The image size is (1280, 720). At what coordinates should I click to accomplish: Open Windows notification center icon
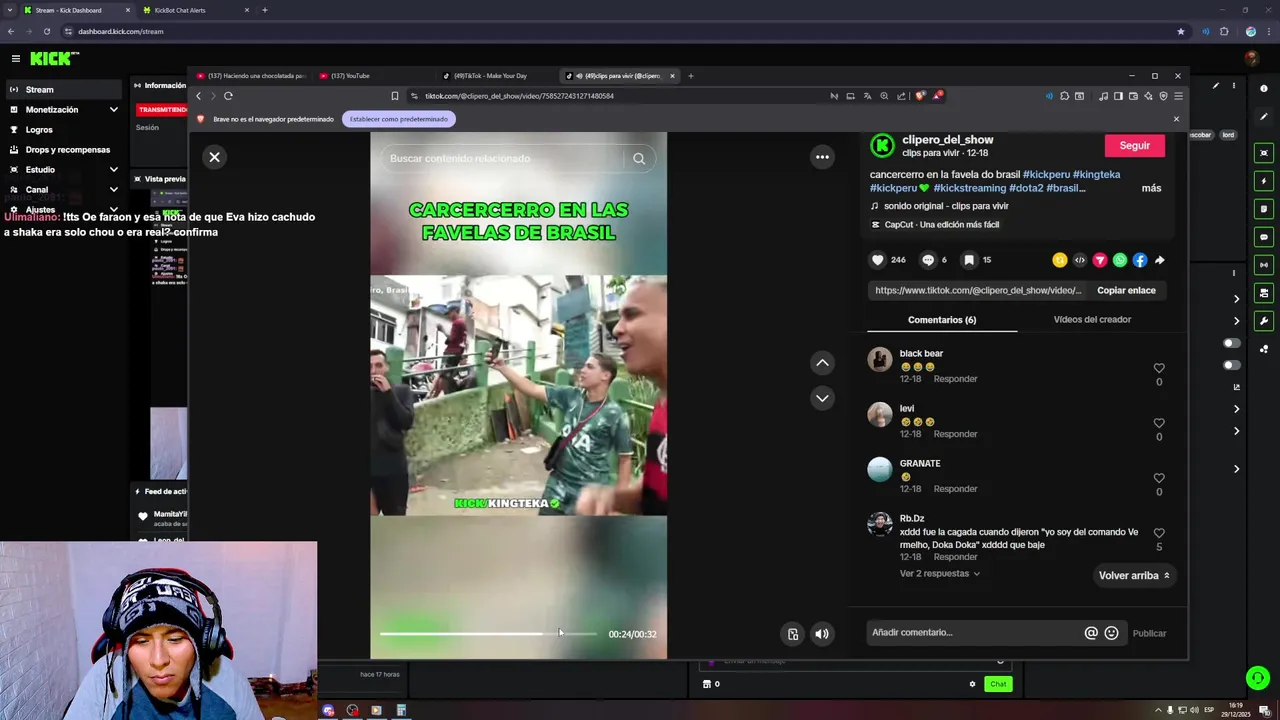coord(1264,710)
